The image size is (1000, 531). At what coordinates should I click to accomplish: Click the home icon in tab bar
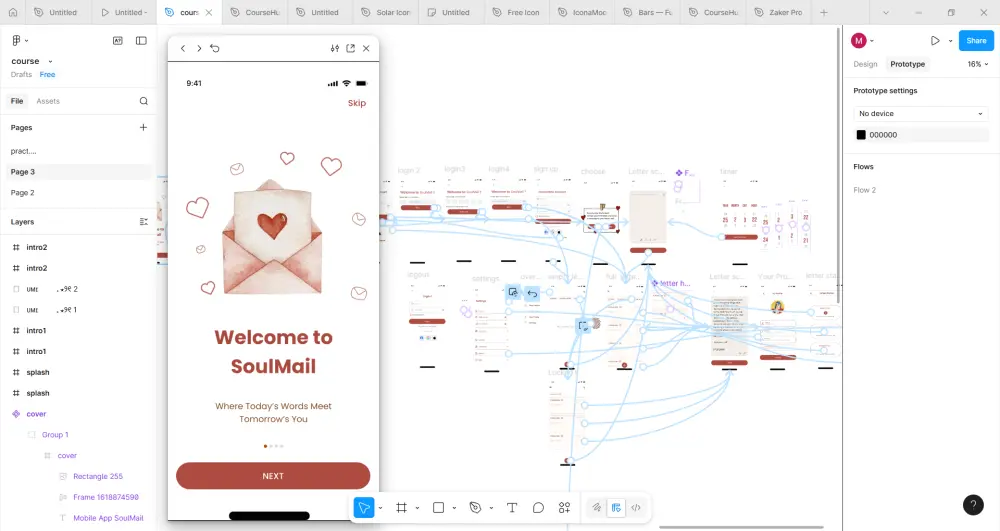[13, 12]
